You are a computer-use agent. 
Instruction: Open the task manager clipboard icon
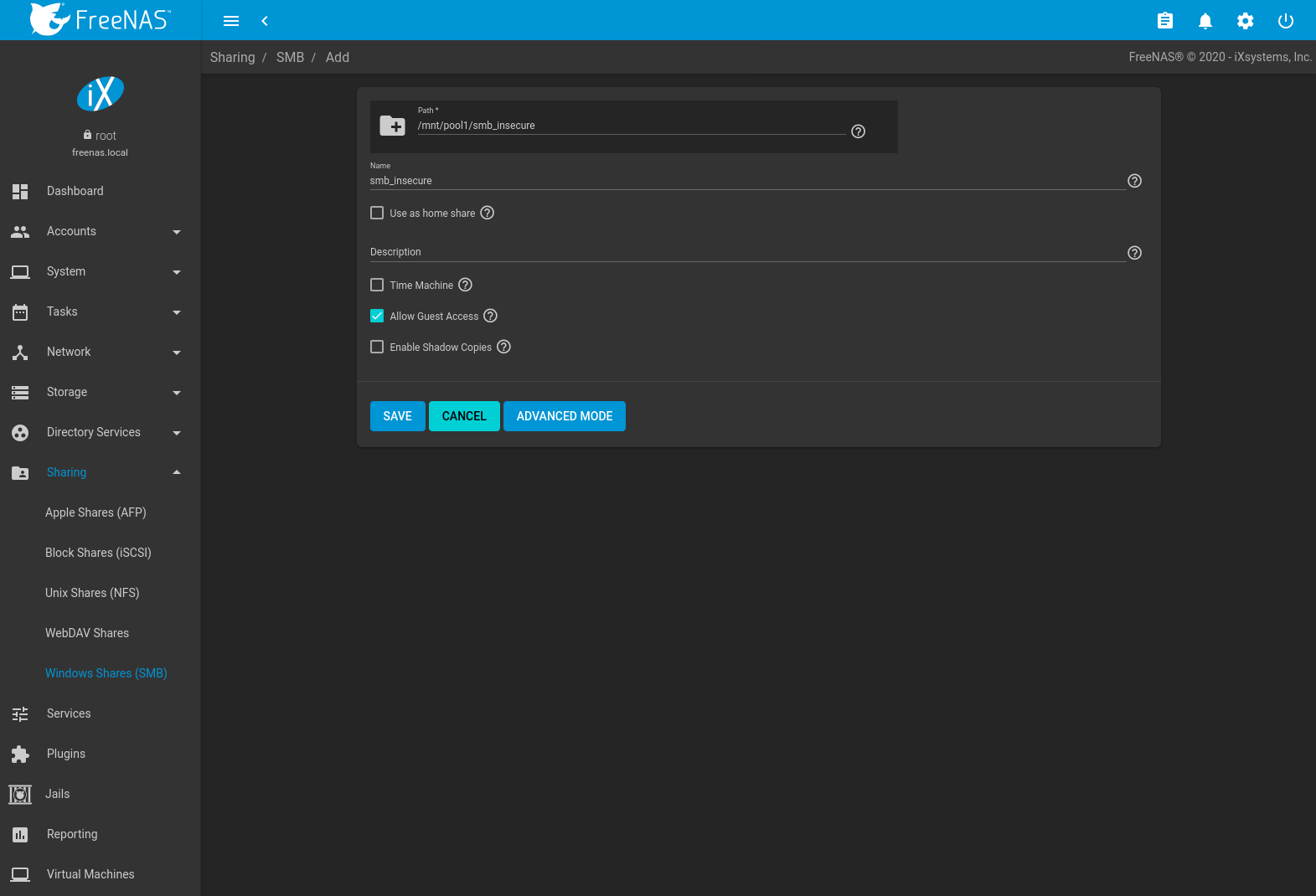pos(1164,21)
